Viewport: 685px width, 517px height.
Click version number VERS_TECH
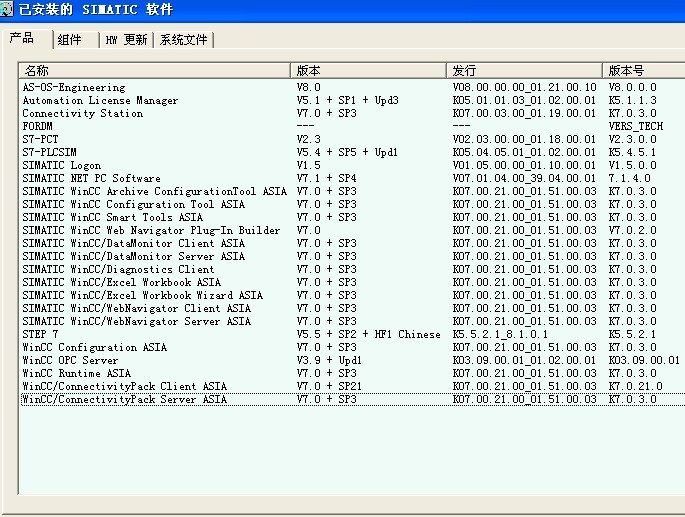[636, 126]
